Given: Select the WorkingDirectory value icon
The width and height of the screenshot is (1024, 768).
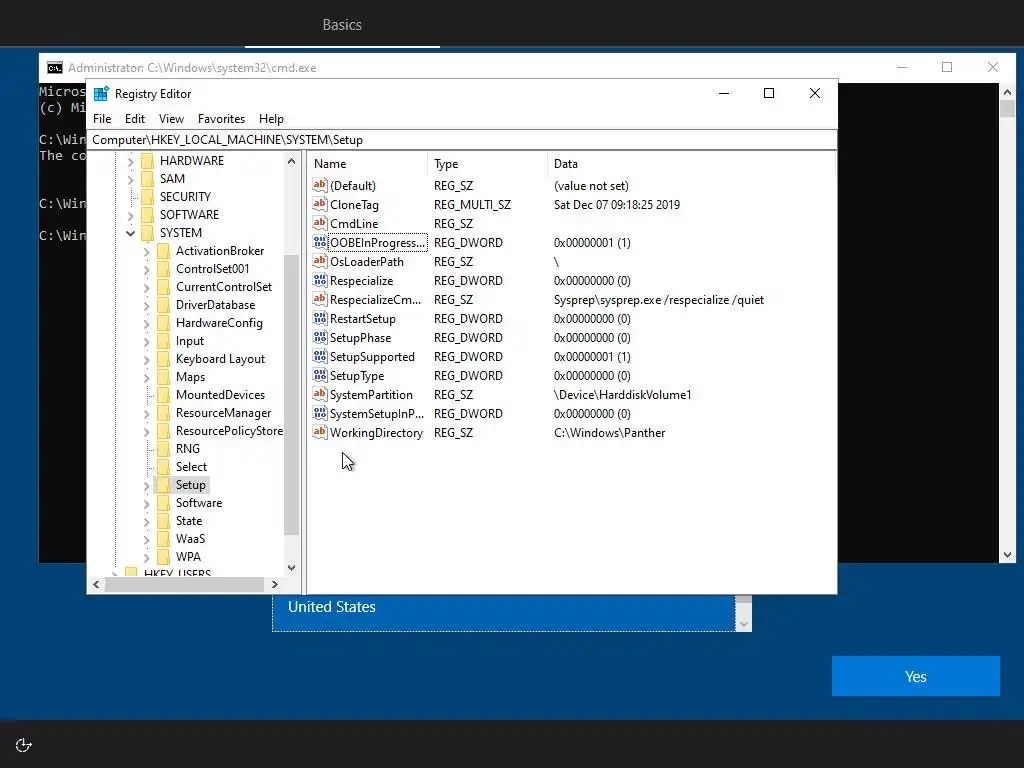Looking at the screenshot, I should tap(319, 432).
